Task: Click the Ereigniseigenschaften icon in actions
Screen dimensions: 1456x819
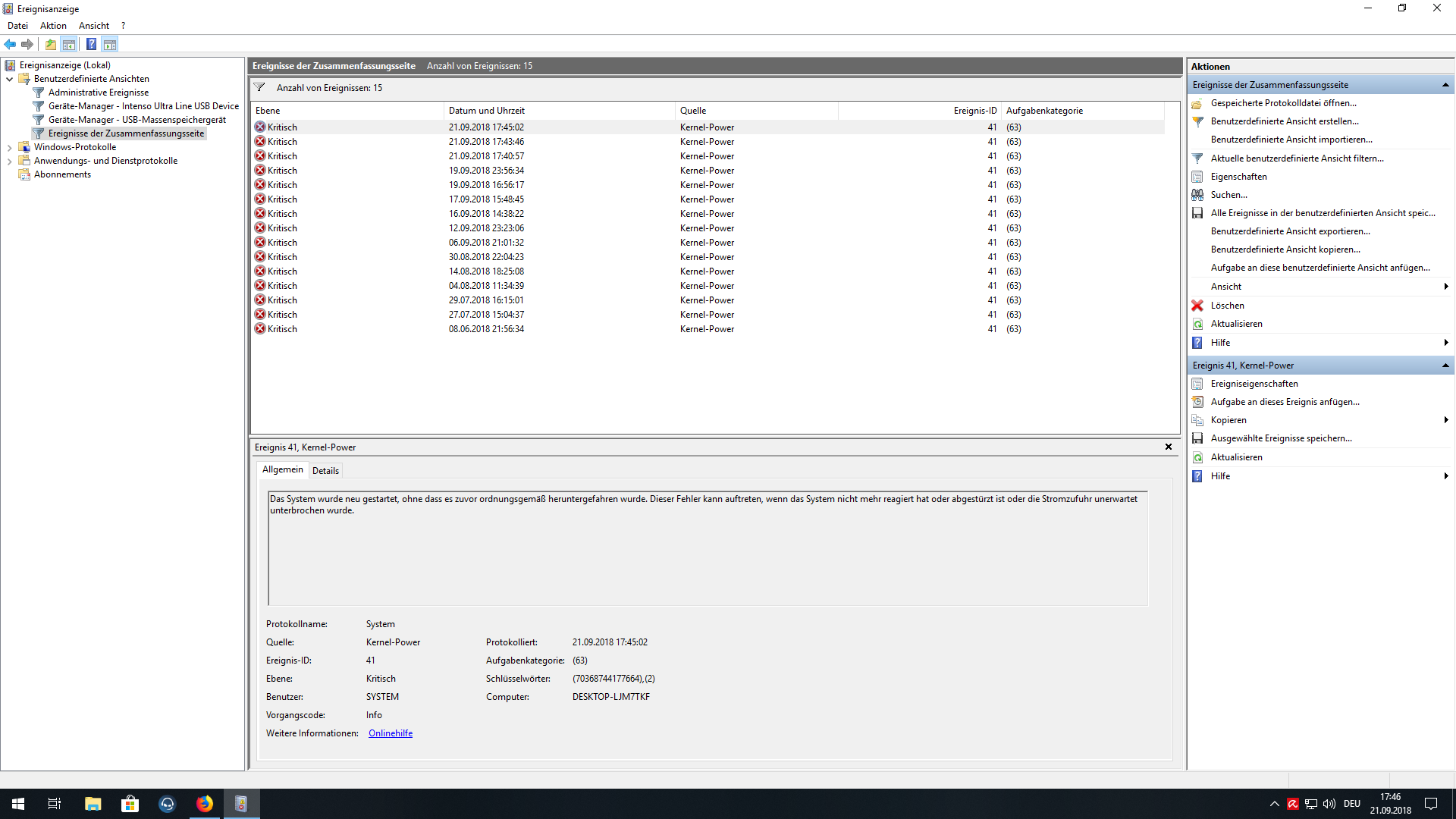Action: 1197,384
